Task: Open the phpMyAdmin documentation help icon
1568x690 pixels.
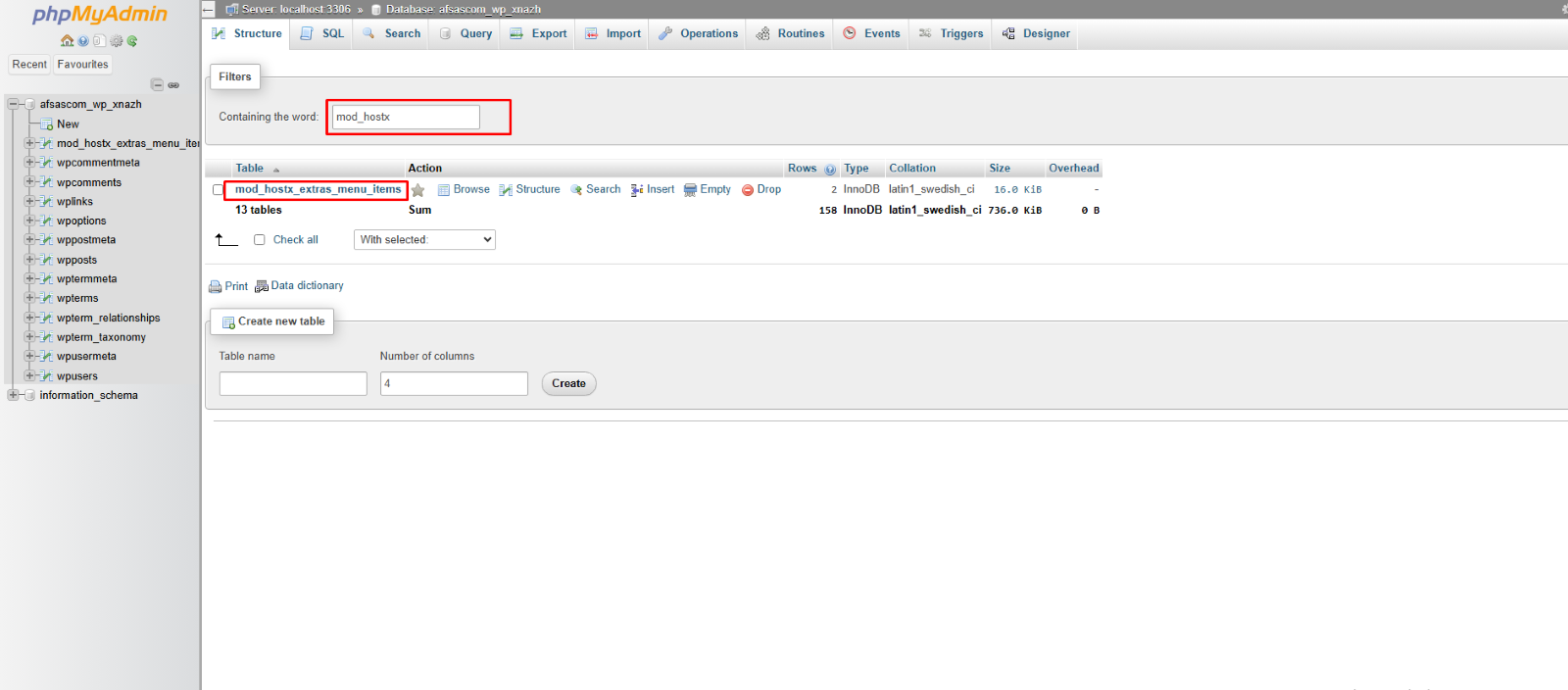Action: click(83, 41)
